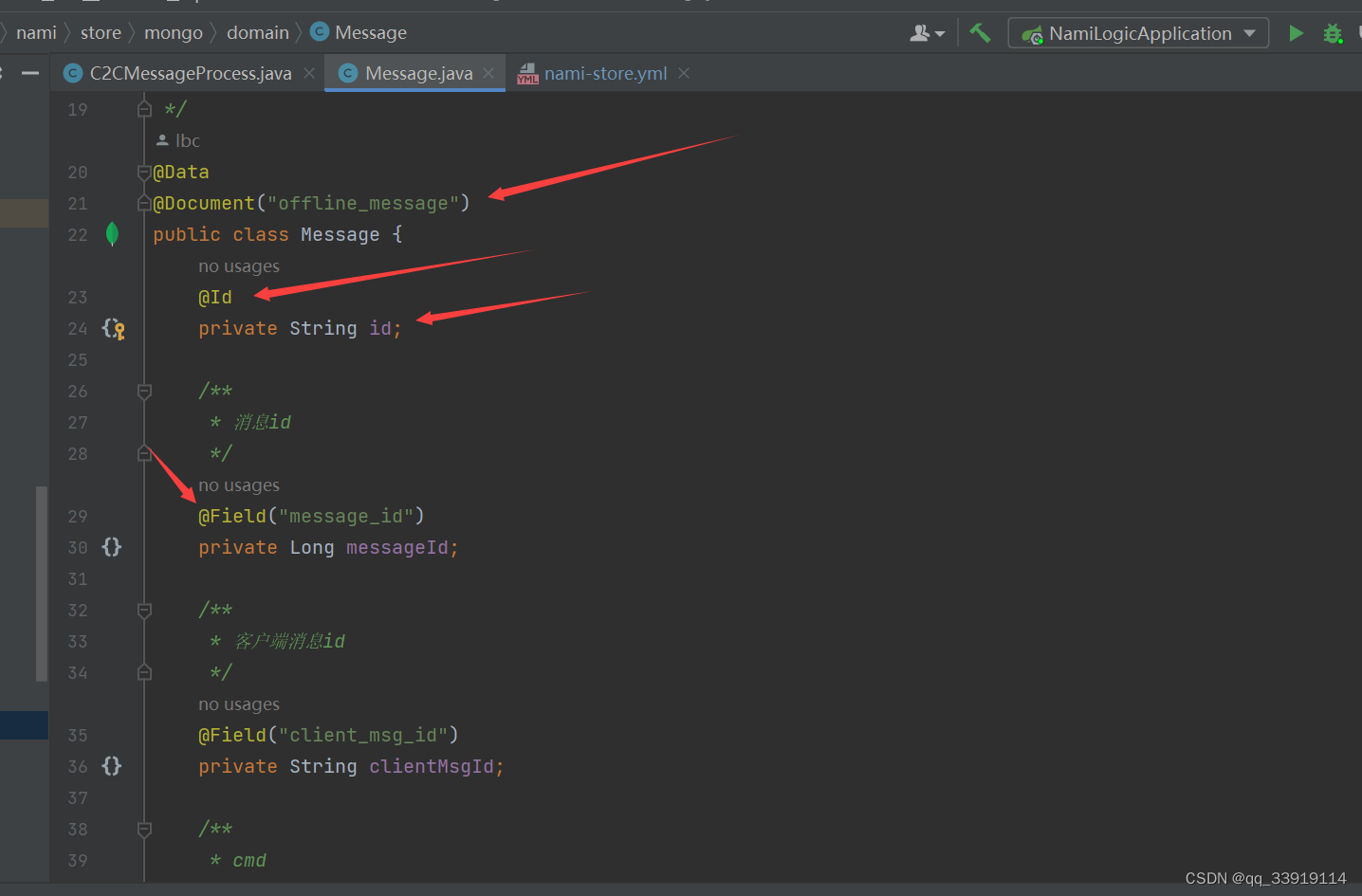The height and width of the screenshot is (896, 1362).
Task: Open the nami-store.yml tab
Action: click(x=604, y=73)
